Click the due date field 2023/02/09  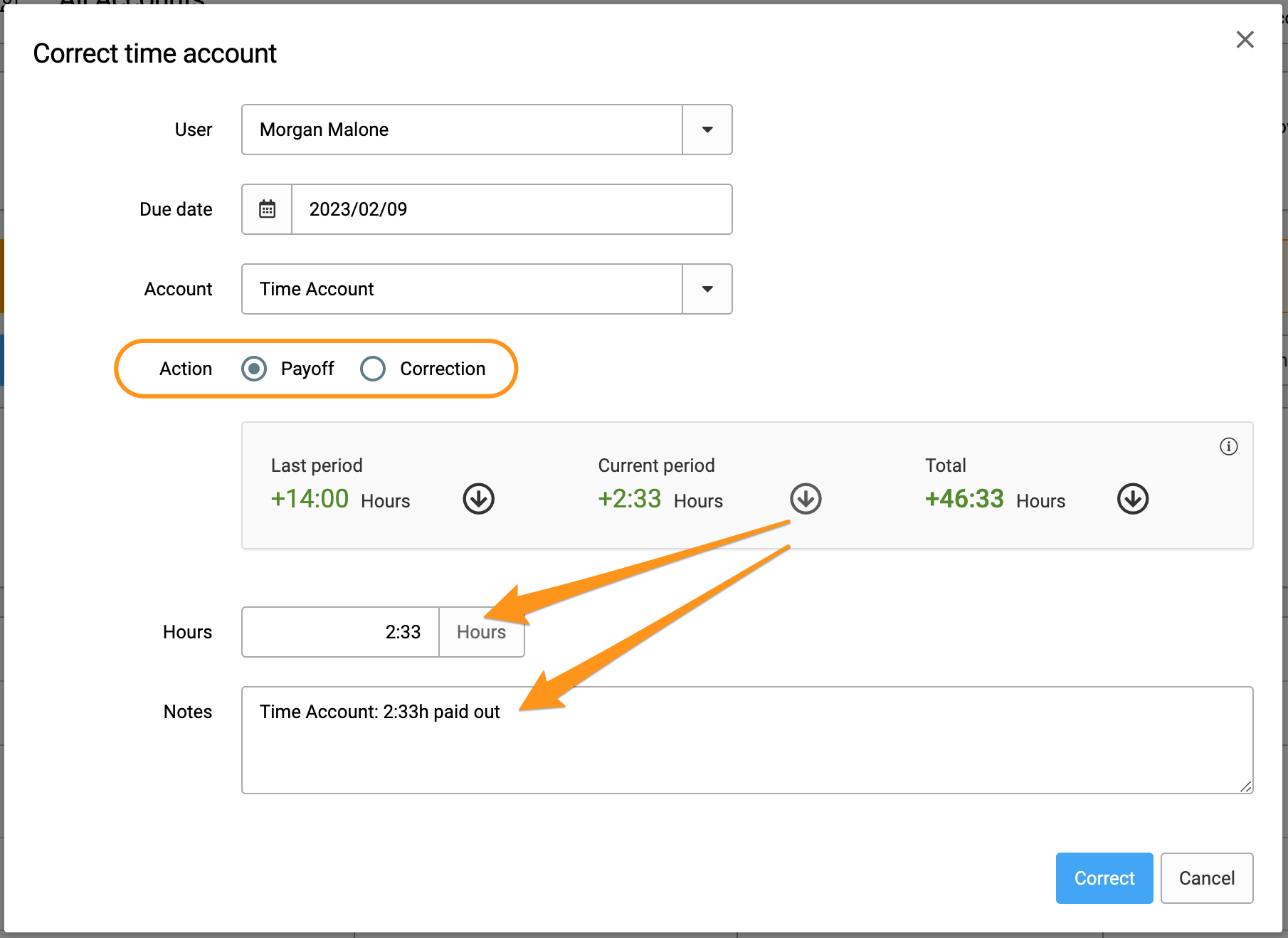[x=512, y=209]
